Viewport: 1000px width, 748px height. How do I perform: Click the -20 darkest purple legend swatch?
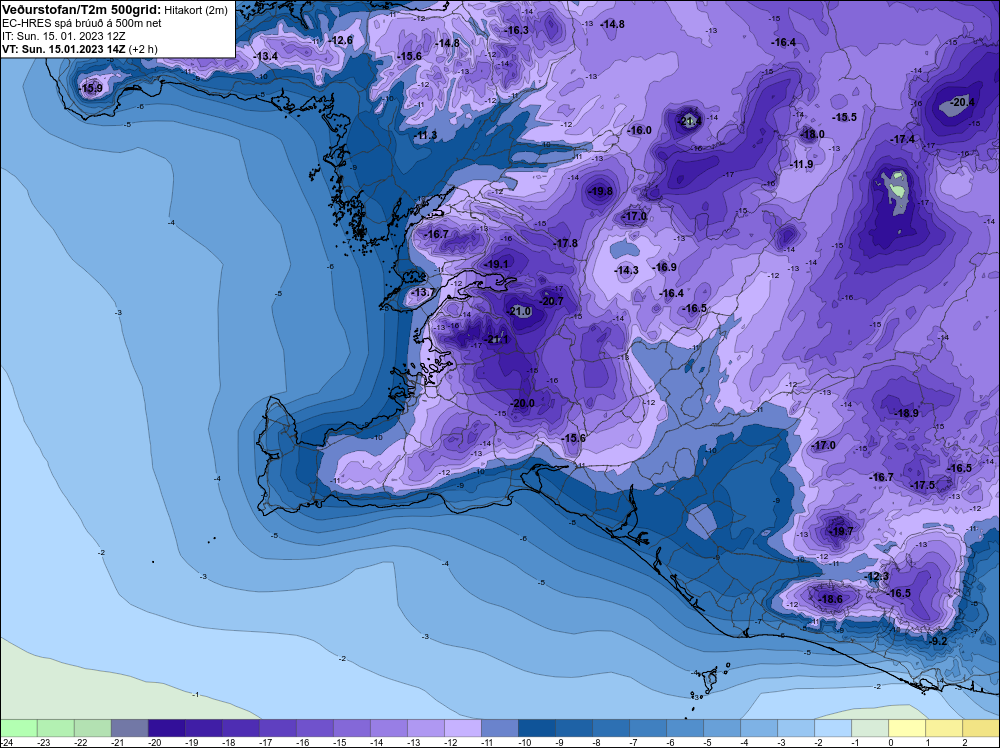point(166,728)
